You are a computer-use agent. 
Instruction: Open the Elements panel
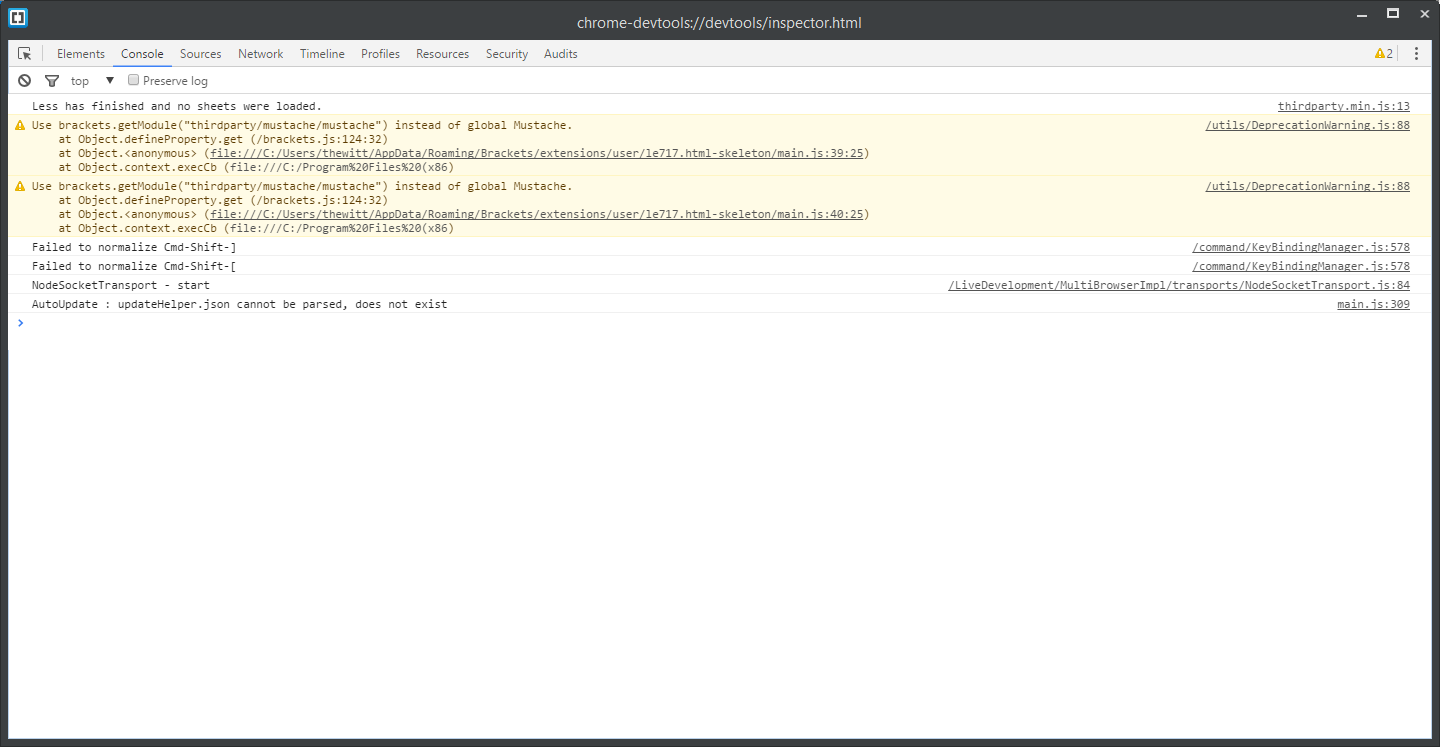80,54
